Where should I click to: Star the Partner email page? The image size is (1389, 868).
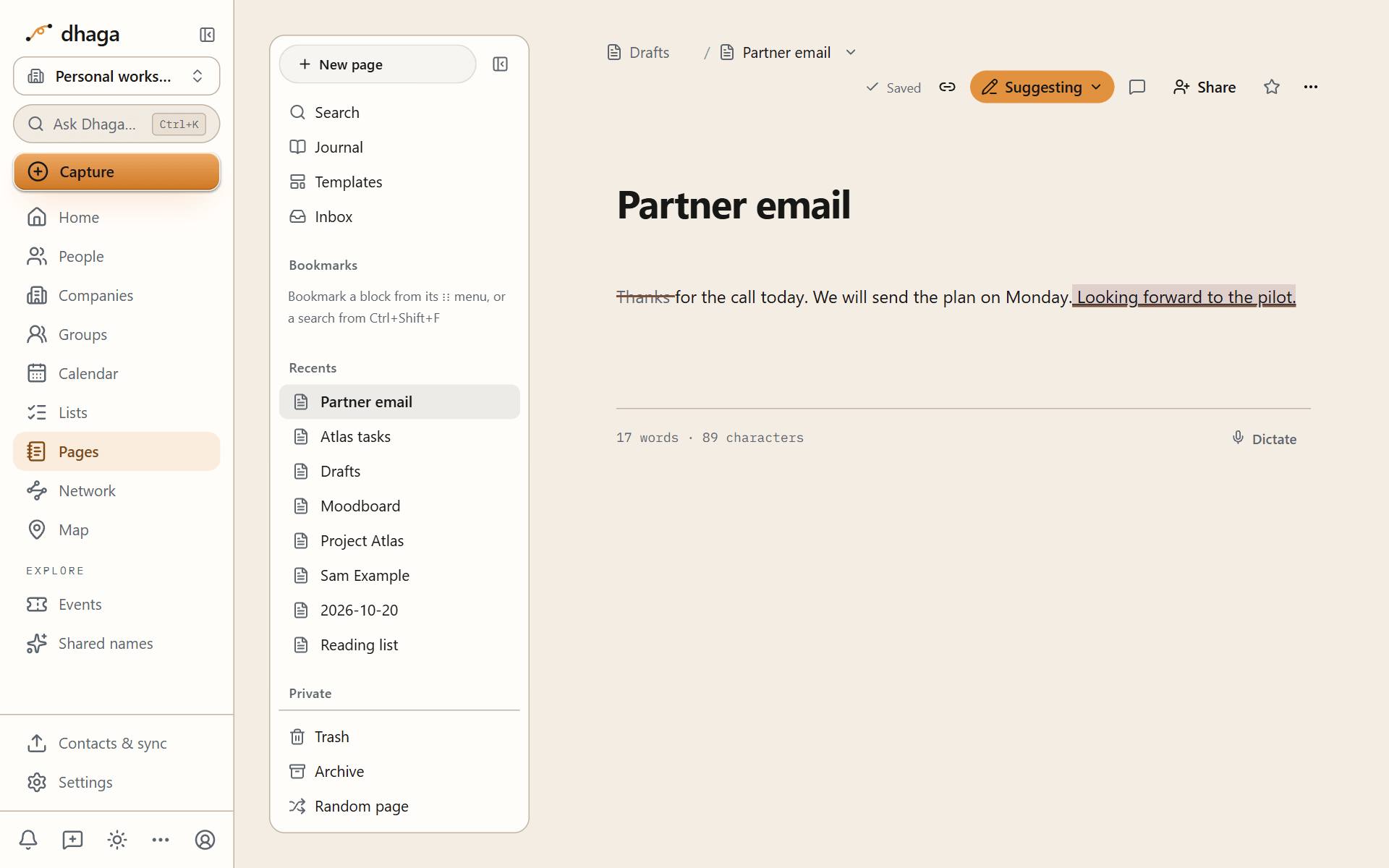click(x=1272, y=87)
